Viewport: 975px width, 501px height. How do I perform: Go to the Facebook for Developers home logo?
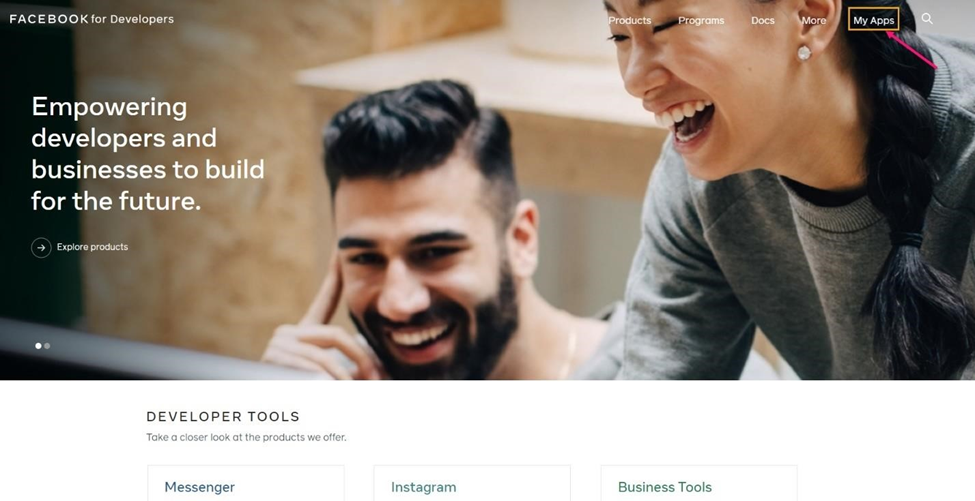point(91,19)
